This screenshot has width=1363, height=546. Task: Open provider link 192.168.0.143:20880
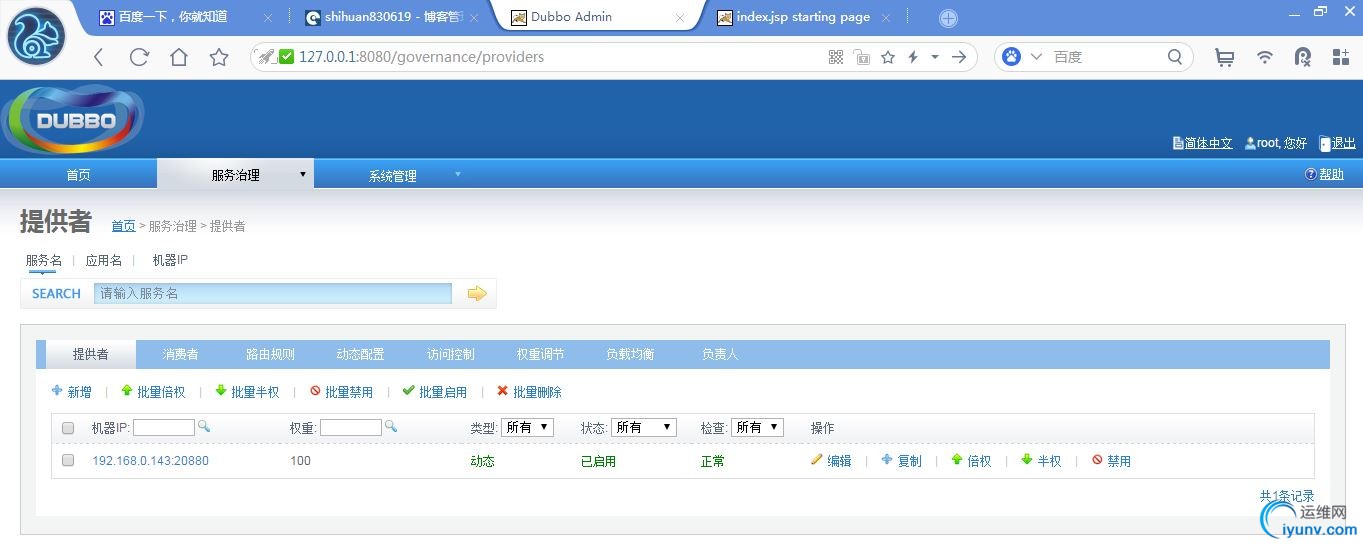[150, 461]
